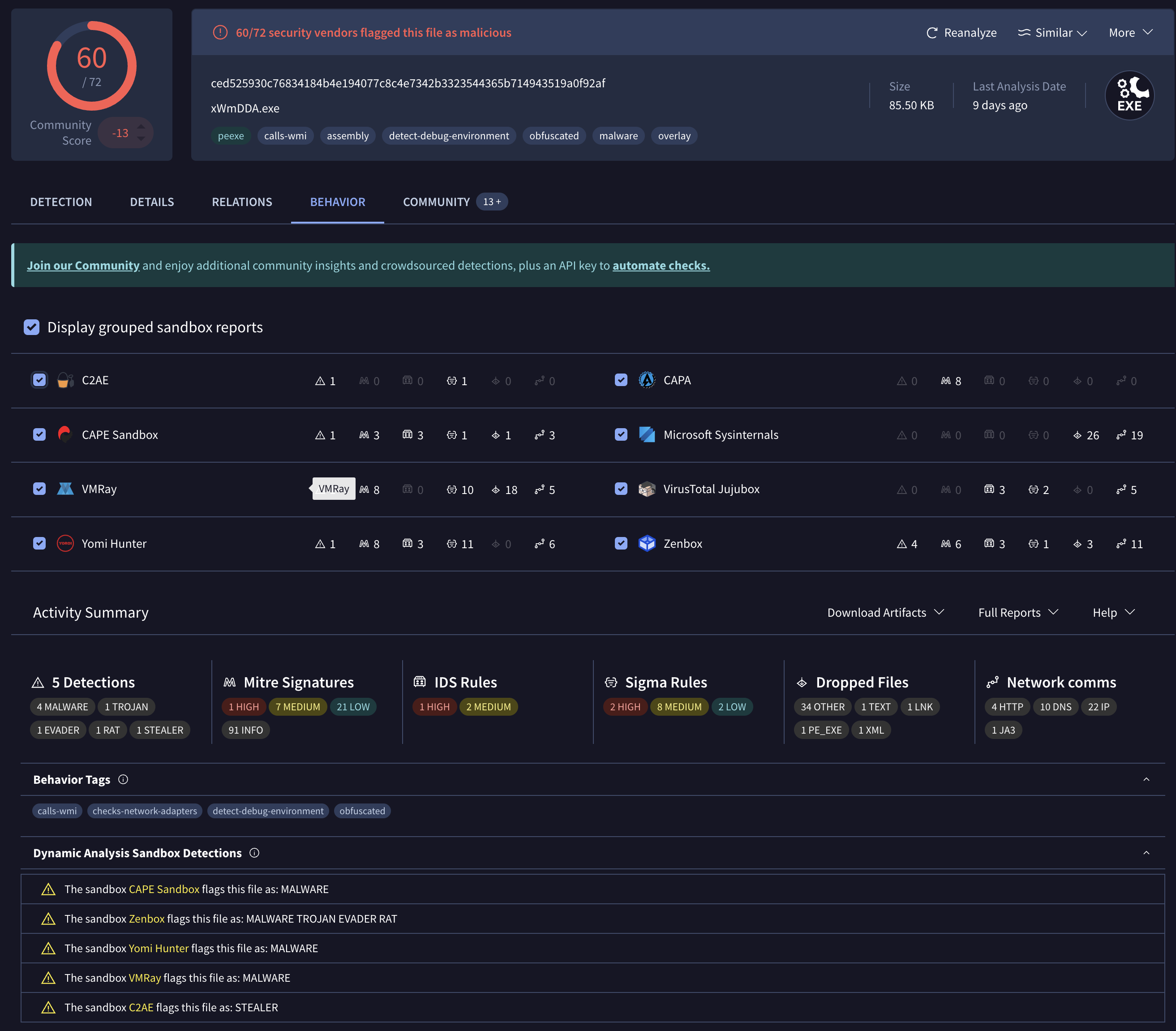Uncheck the VMRay sandbox checkbox

[39, 489]
